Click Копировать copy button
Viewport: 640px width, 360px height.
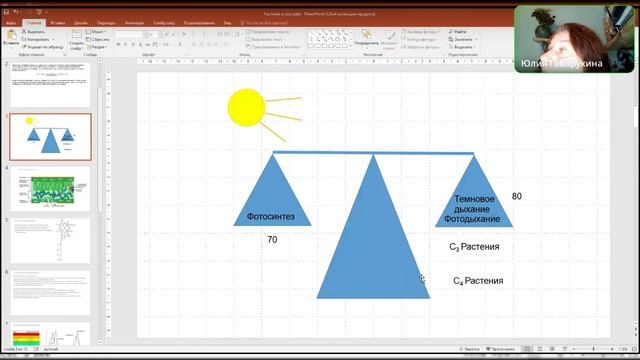click(36, 39)
